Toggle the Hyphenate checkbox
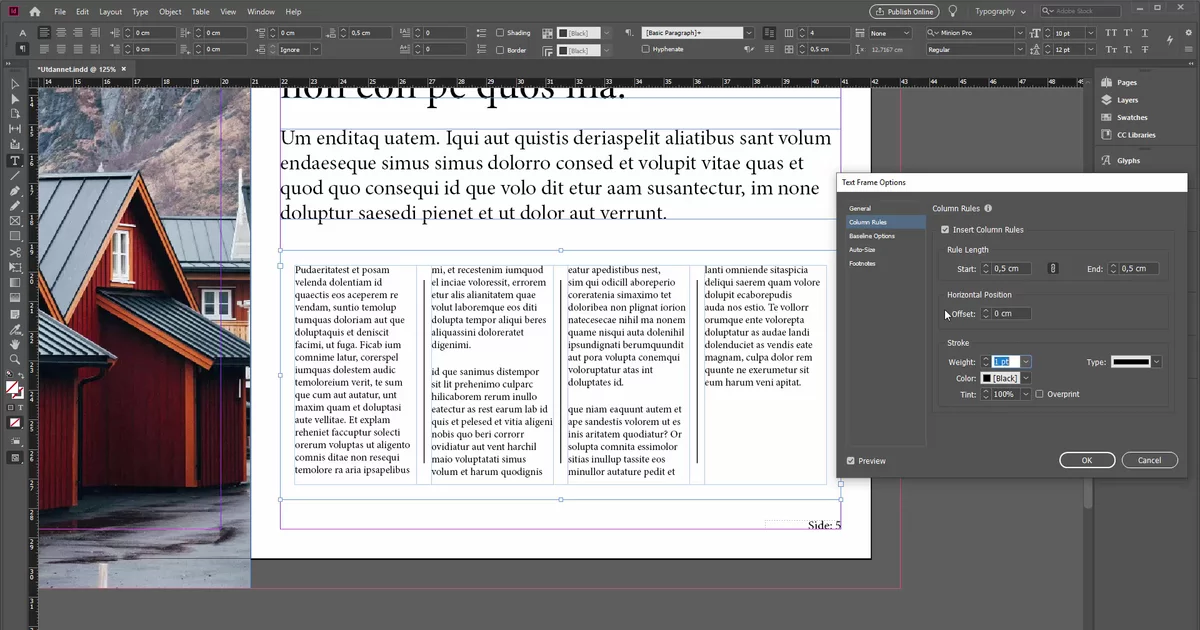This screenshot has width=1200, height=630. (x=645, y=49)
